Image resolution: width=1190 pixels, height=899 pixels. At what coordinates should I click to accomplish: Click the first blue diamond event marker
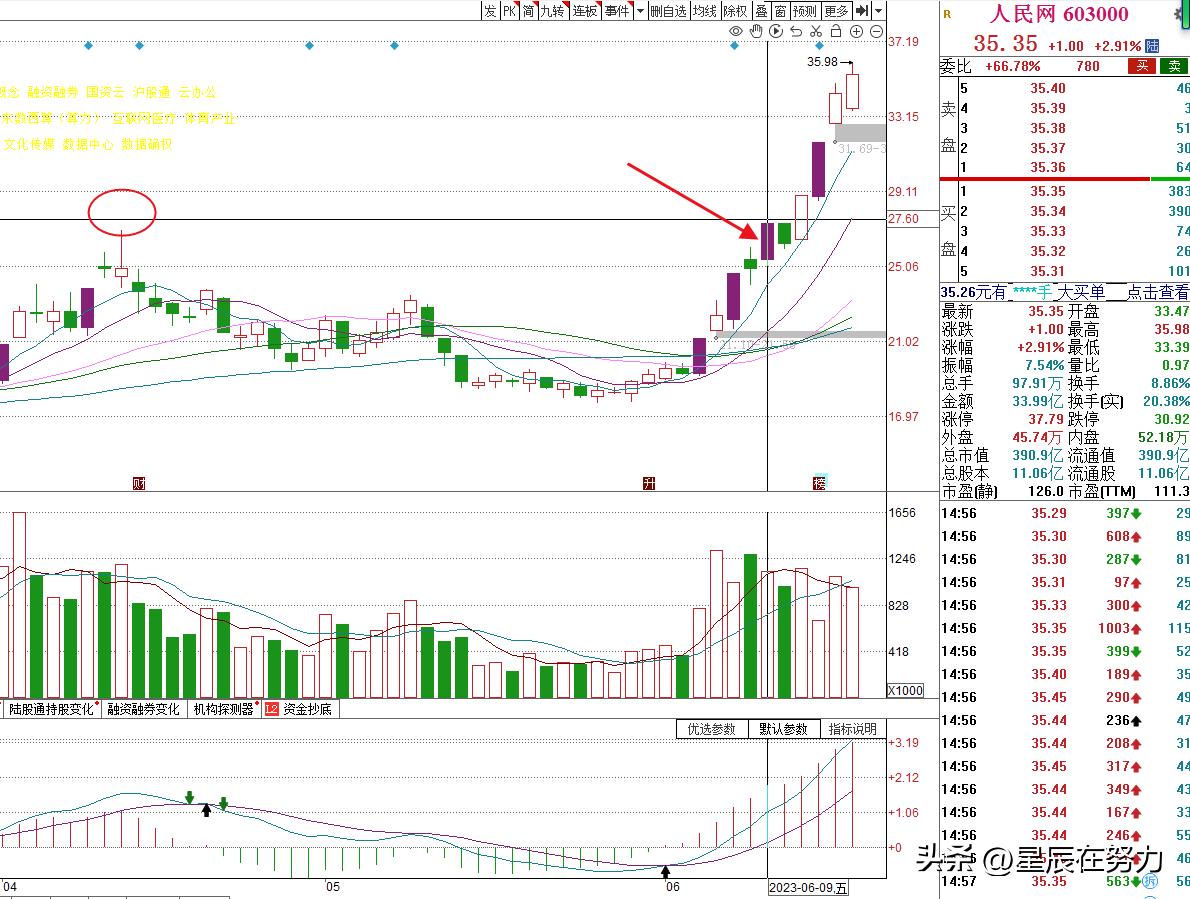coord(89,46)
